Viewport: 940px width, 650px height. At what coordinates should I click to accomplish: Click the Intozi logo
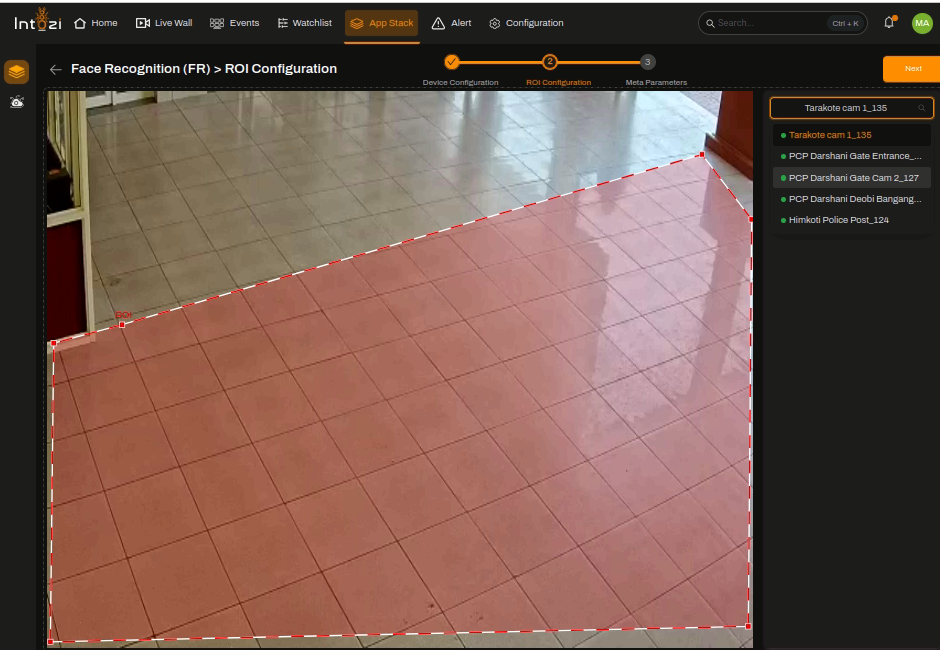pyautogui.click(x=38, y=21)
